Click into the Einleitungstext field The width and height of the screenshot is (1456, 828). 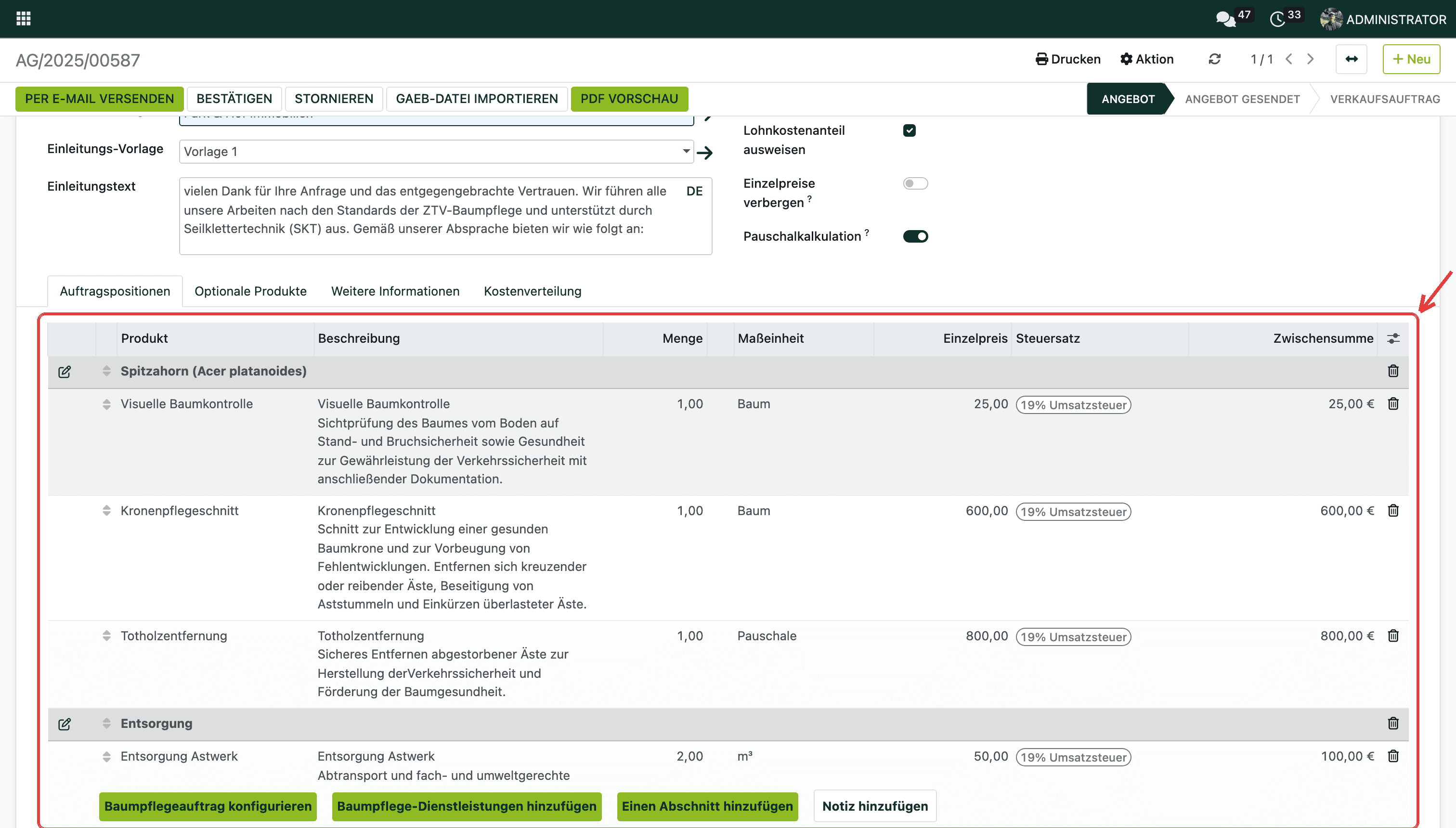pyautogui.click(x=445, y=216)
